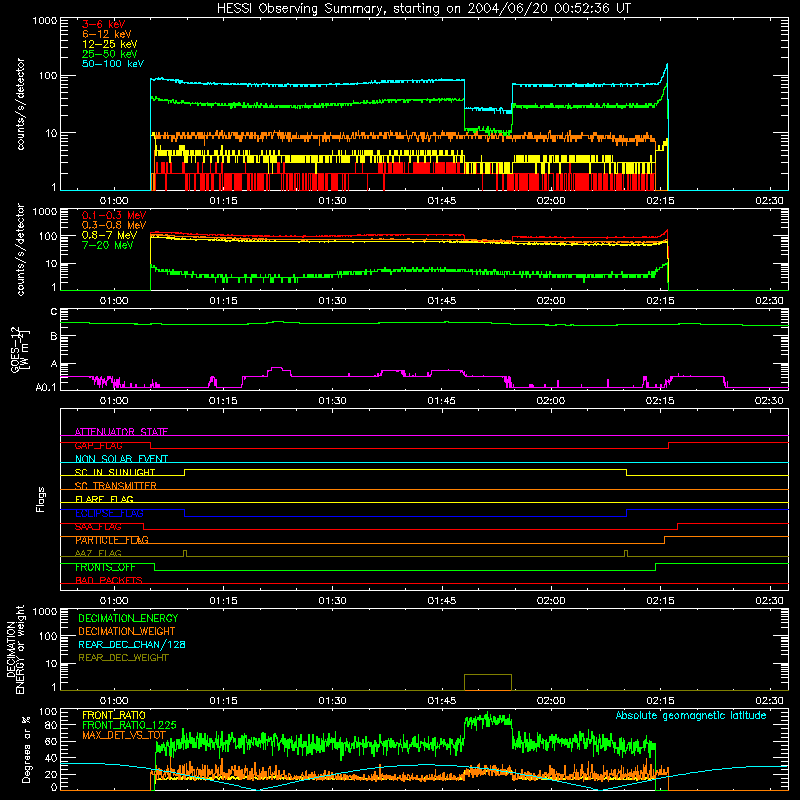The image size is (800, 800).
Task: Select the FRONT_RATIO legend label
Action: pos(114,715)
